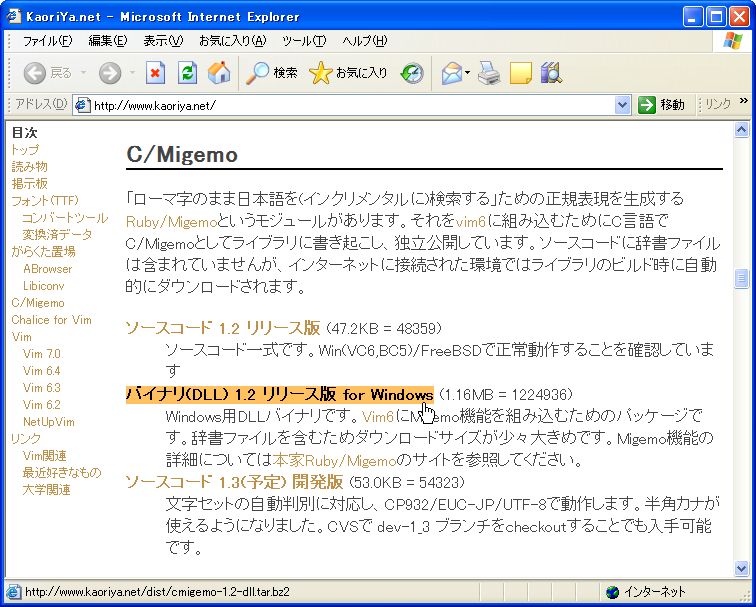Open ABrowser sidebar link
Viewport: 756px width, 607px height.
(47, 269)
